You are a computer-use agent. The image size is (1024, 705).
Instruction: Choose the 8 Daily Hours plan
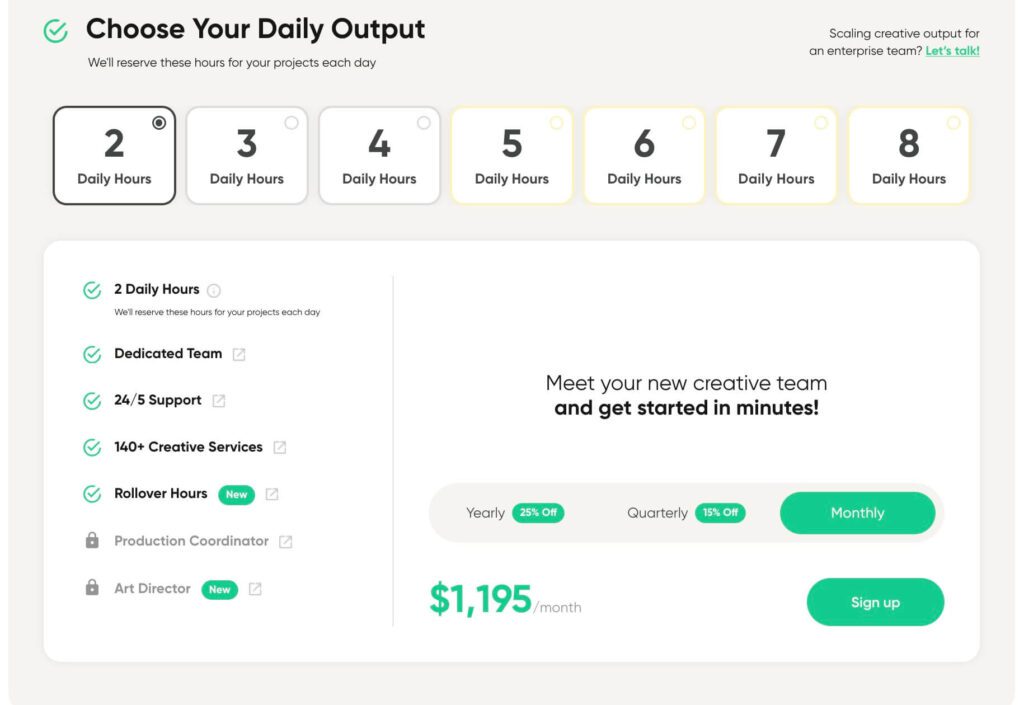(x=909, y=156)
